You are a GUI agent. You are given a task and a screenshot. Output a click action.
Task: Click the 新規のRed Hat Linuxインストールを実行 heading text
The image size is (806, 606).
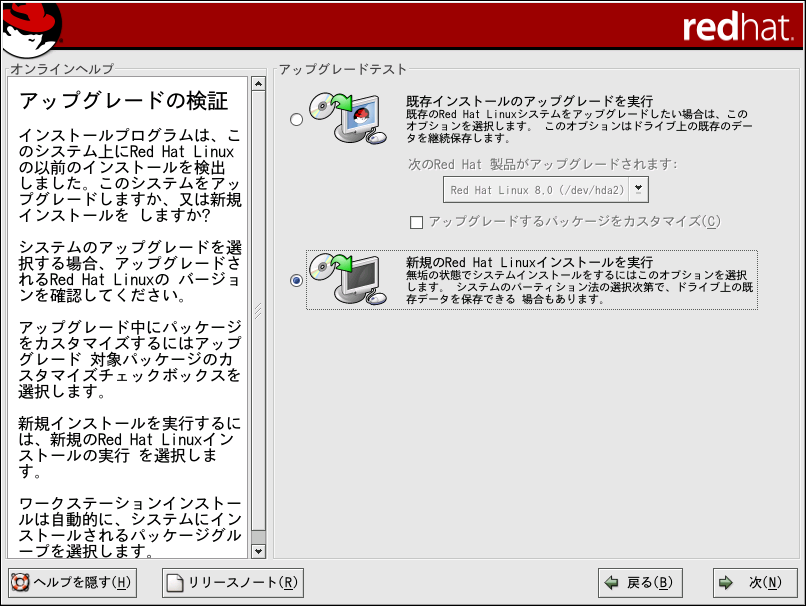coord(529,262)
